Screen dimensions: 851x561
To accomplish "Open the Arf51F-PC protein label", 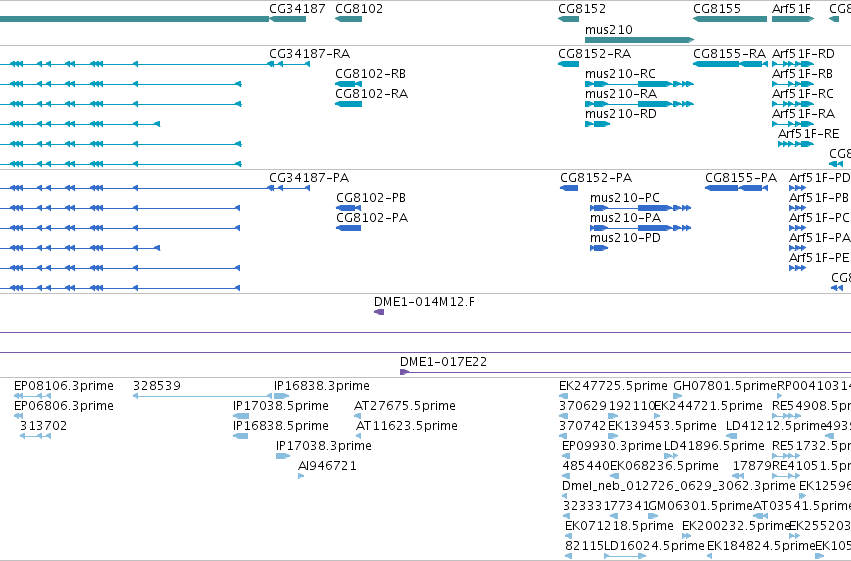I will pos(819,218).
